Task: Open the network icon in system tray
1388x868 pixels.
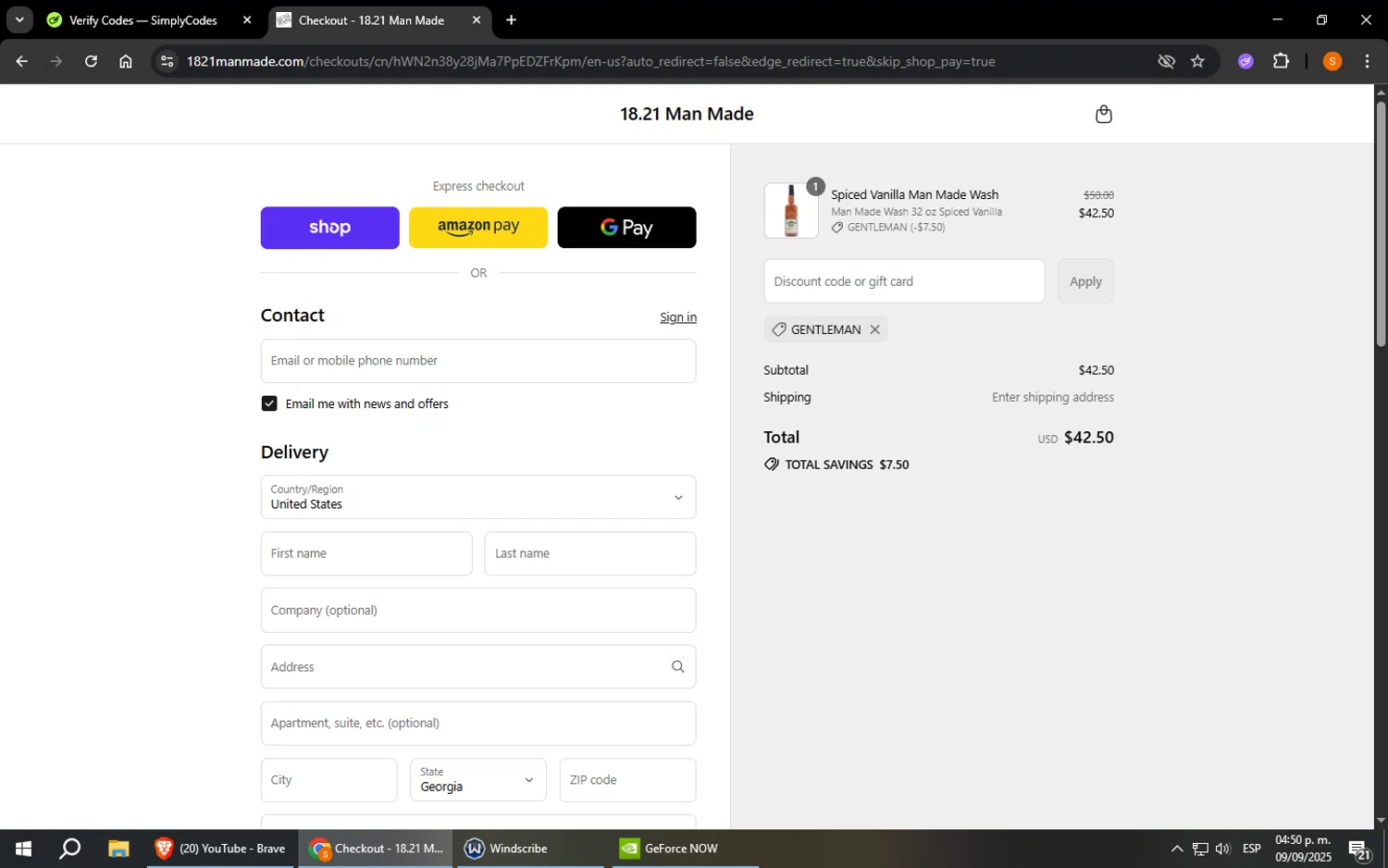Action: click(1200, 849)
